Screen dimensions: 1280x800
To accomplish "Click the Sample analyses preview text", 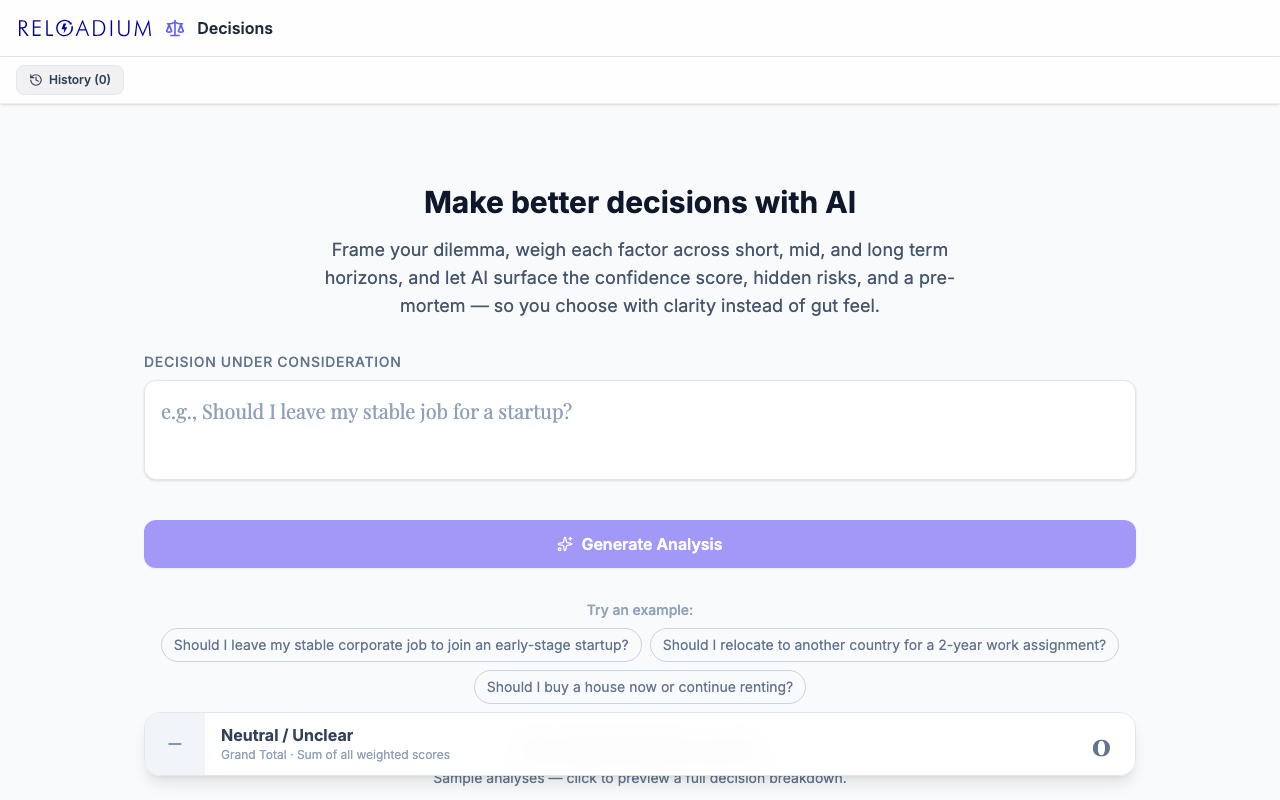I will point(640,779).
